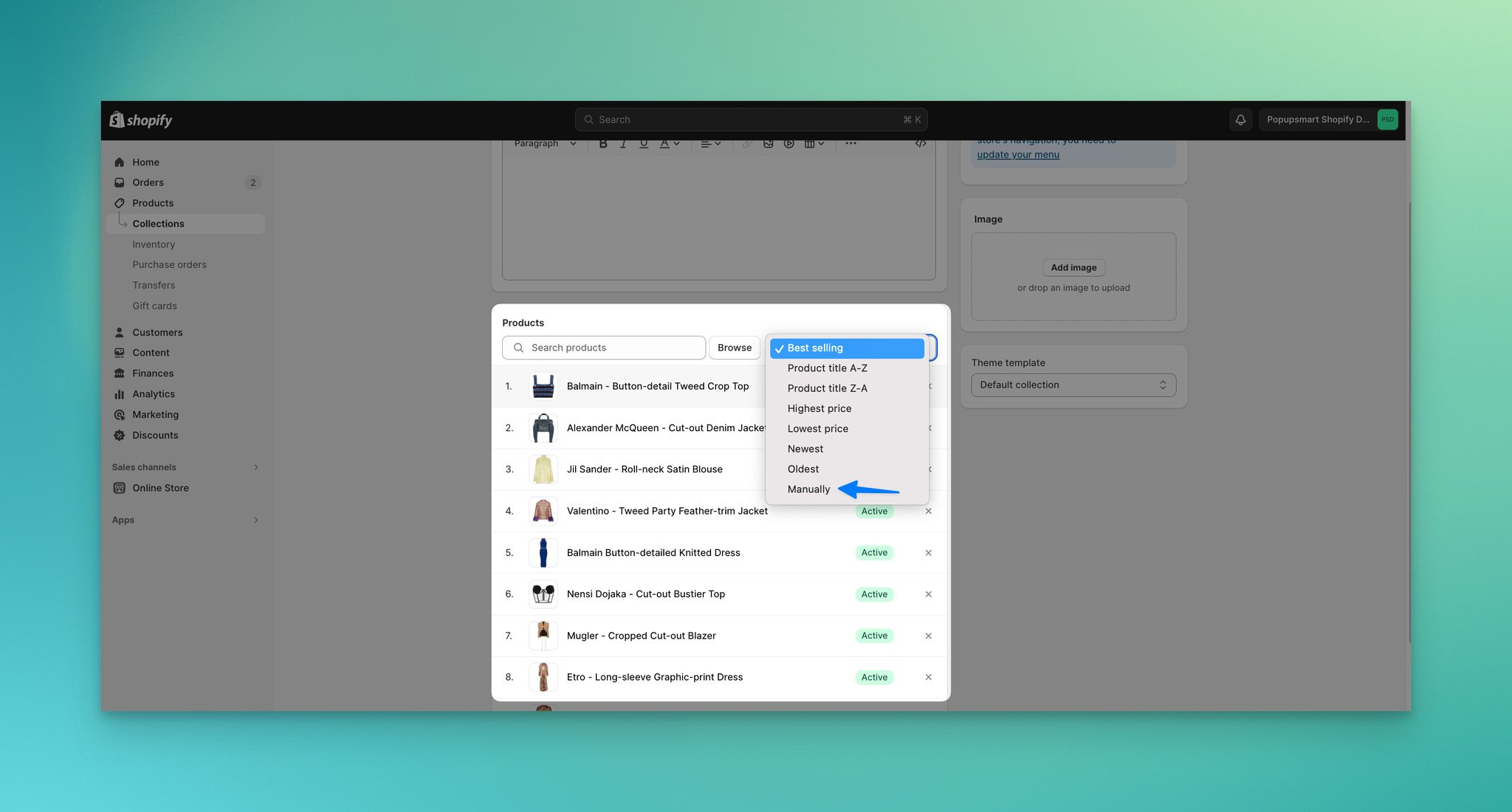Click Nensi Dojaka - Cut-out Bustier Top title
Viewport: 1512px width, 812px height.
click(x=645, y=594)
